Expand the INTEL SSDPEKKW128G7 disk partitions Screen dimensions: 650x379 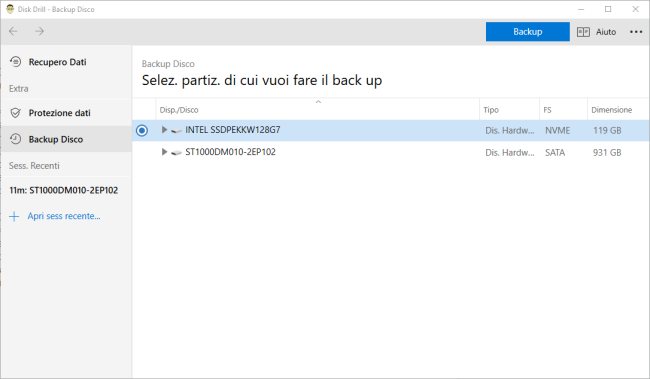[x=164, y=130]
